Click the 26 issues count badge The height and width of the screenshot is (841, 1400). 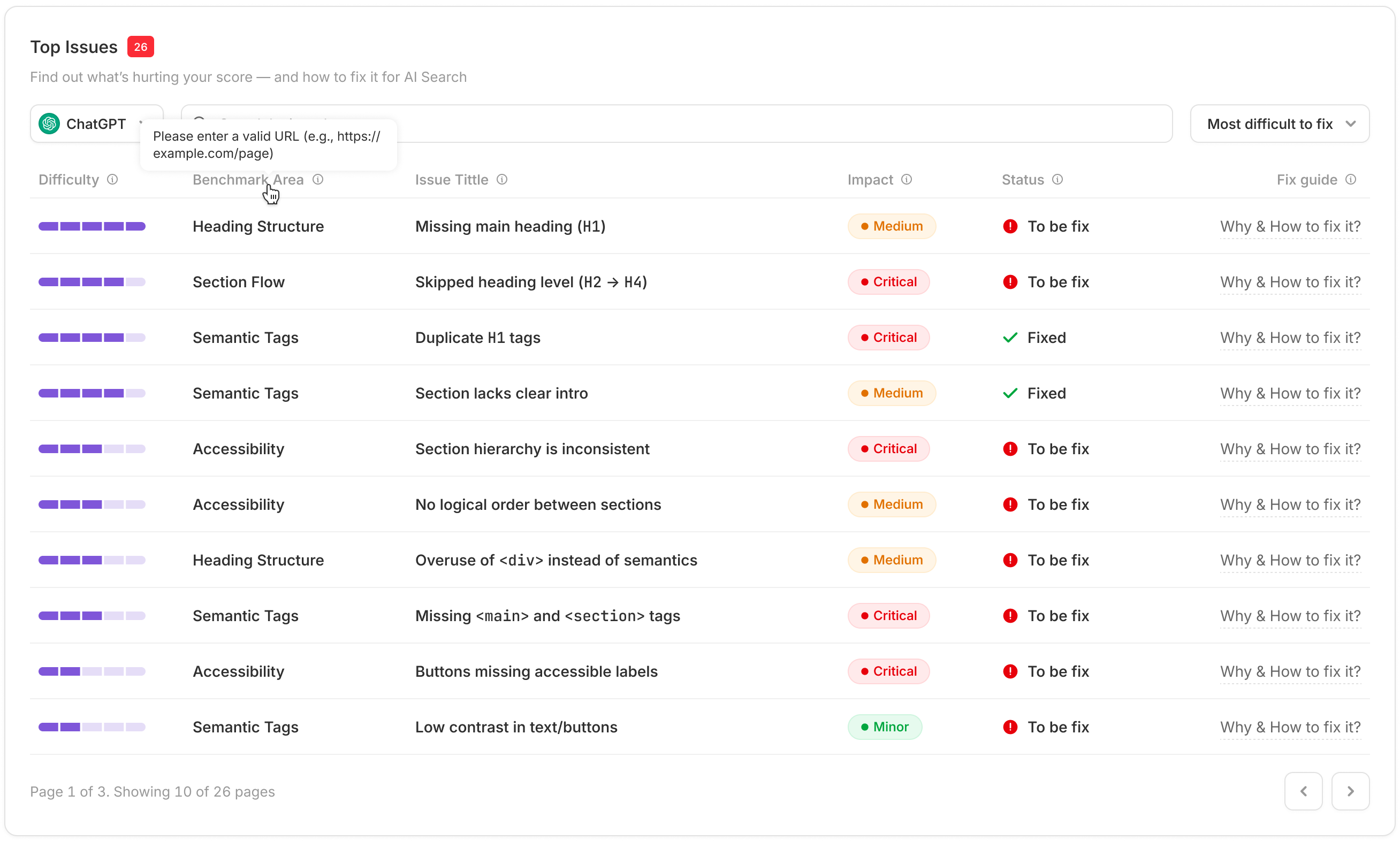[x=141, y=47]
